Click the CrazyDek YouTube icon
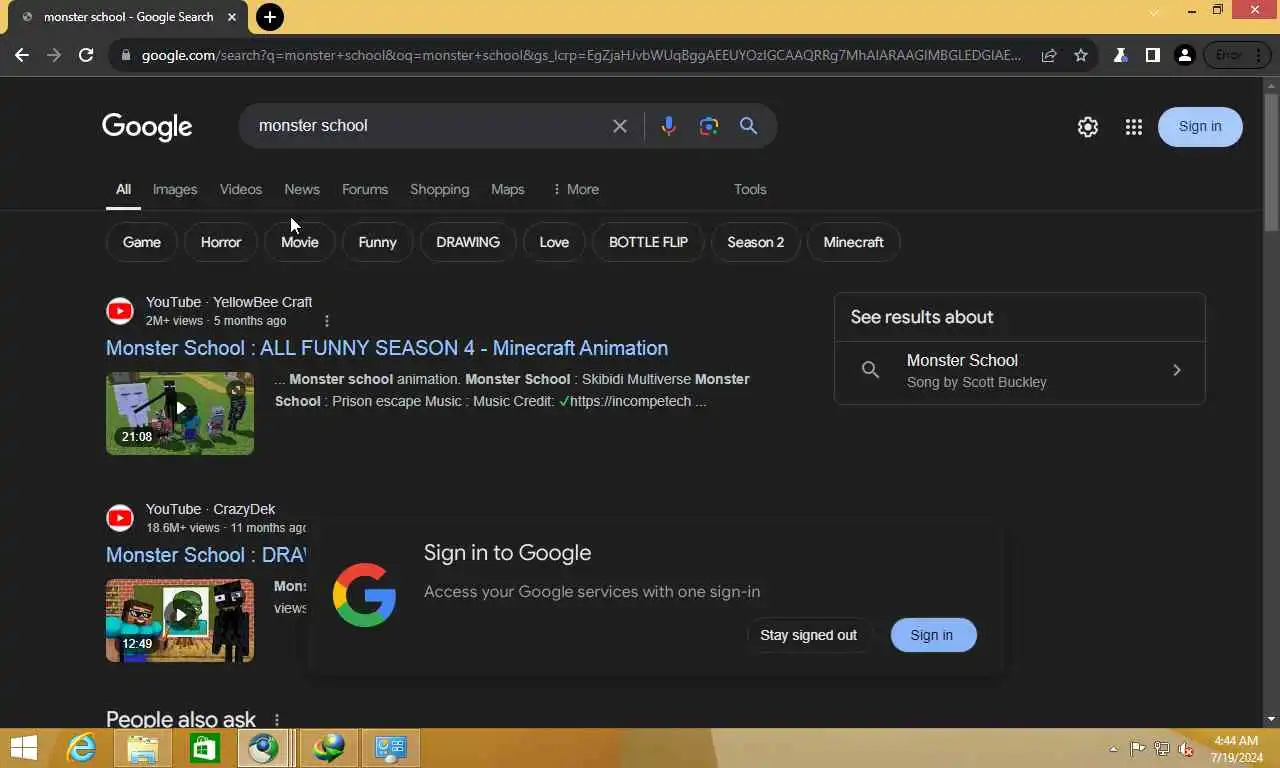 point(120,518)
